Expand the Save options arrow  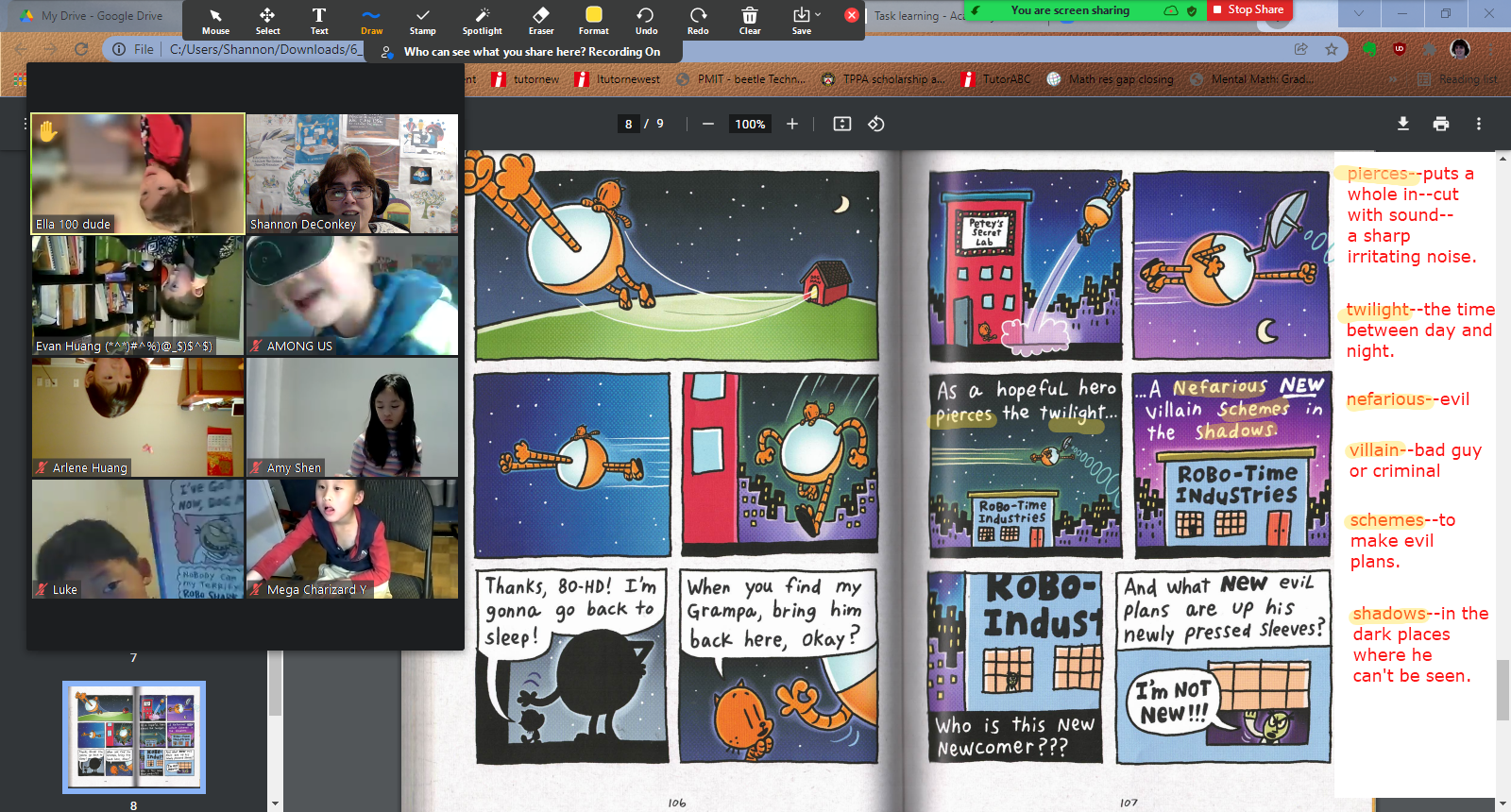pos(818,14)
